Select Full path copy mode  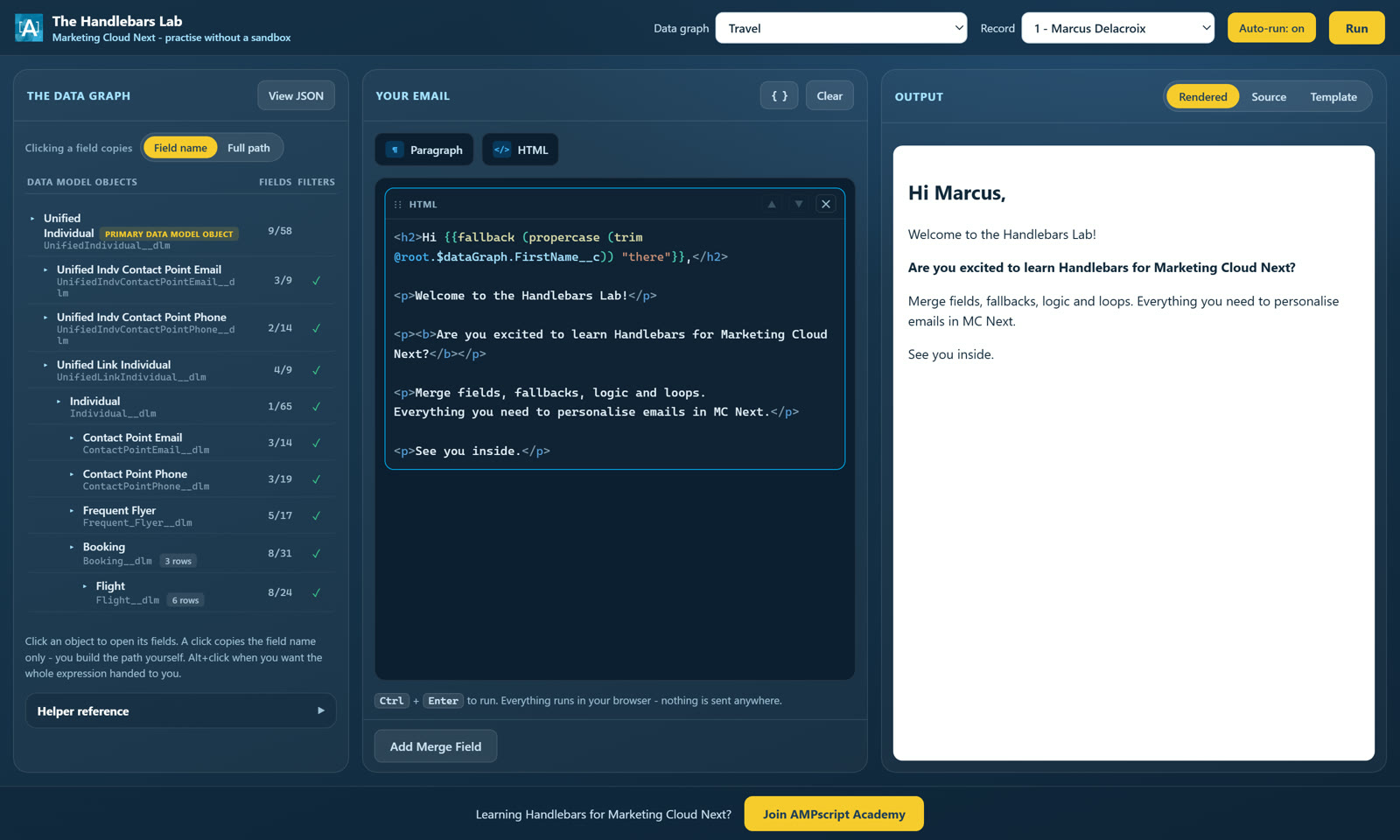pyautogui.click(x=248, y=148)
